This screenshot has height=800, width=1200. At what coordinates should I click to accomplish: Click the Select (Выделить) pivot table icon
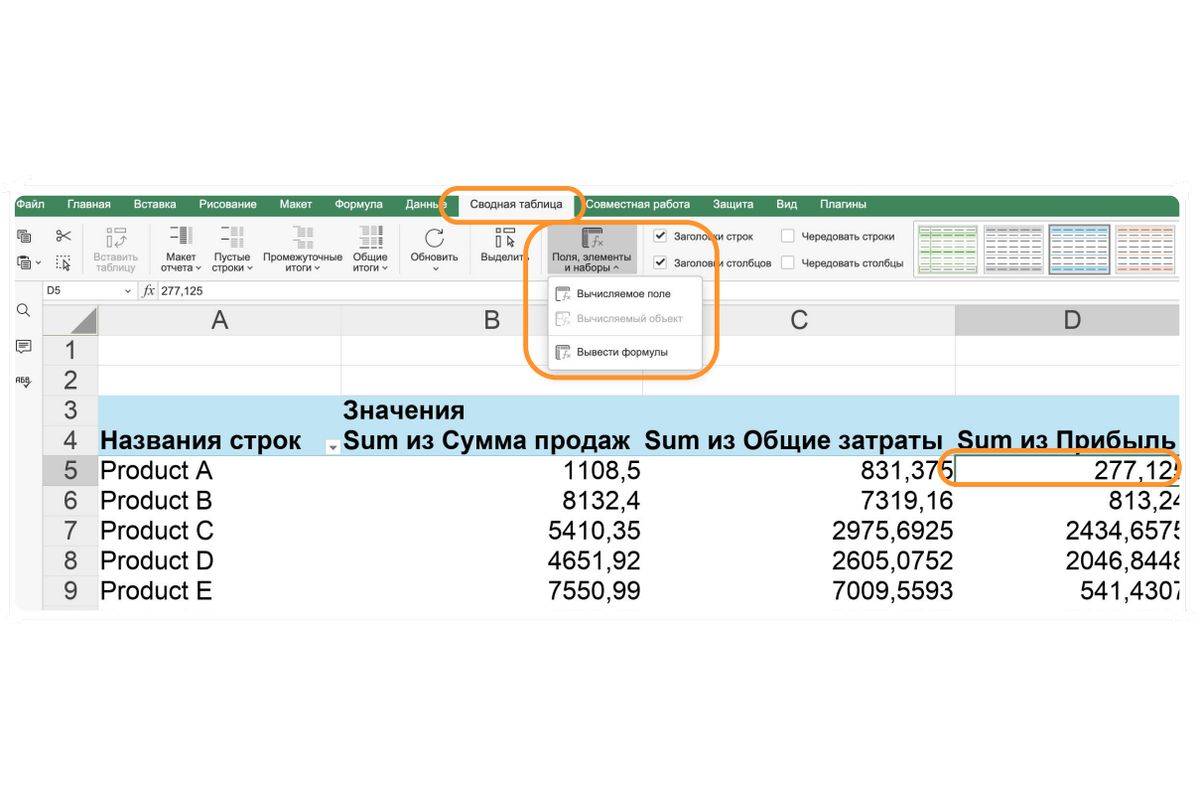pyautogui.click(x=505, y=239)
